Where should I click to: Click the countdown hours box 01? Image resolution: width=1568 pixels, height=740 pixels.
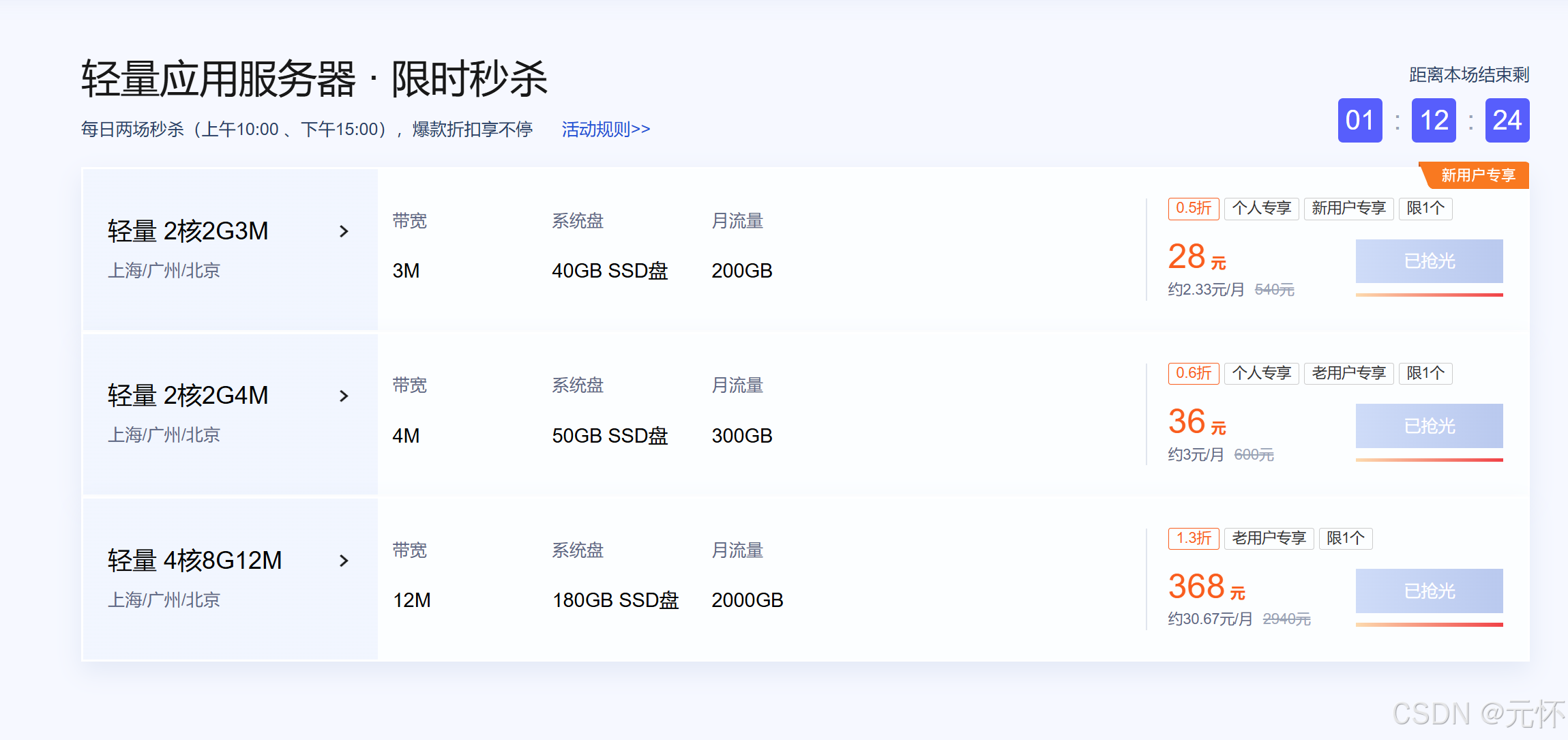tap(1359, 121)
